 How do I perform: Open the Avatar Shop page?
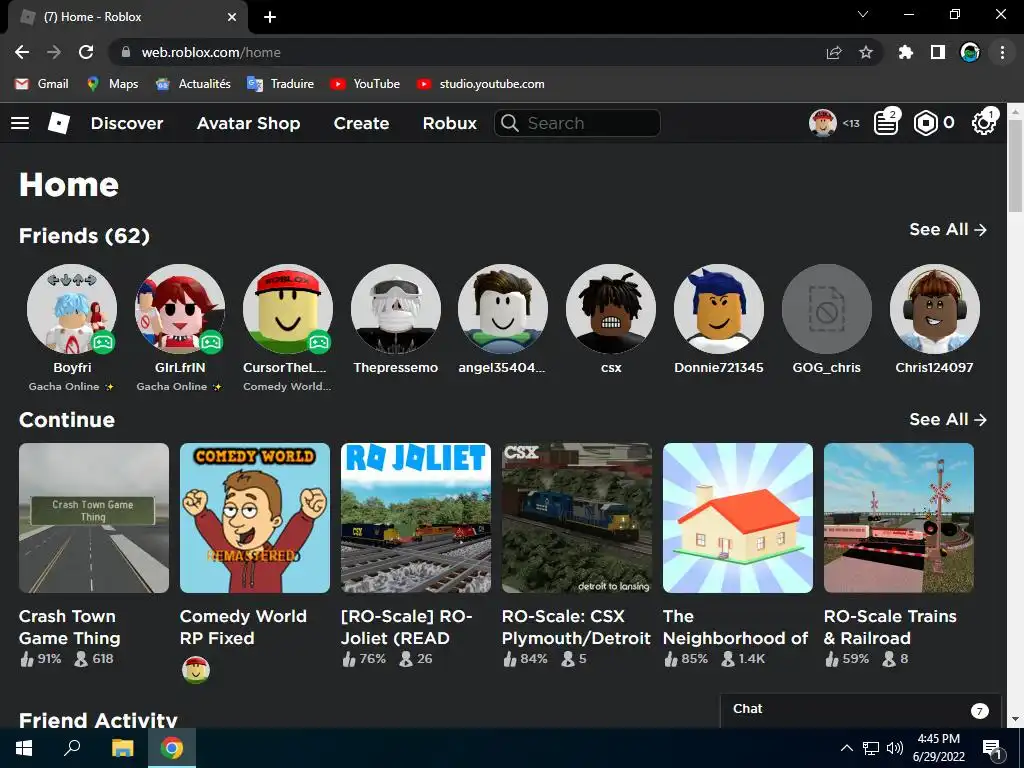(x=248, y=123)
